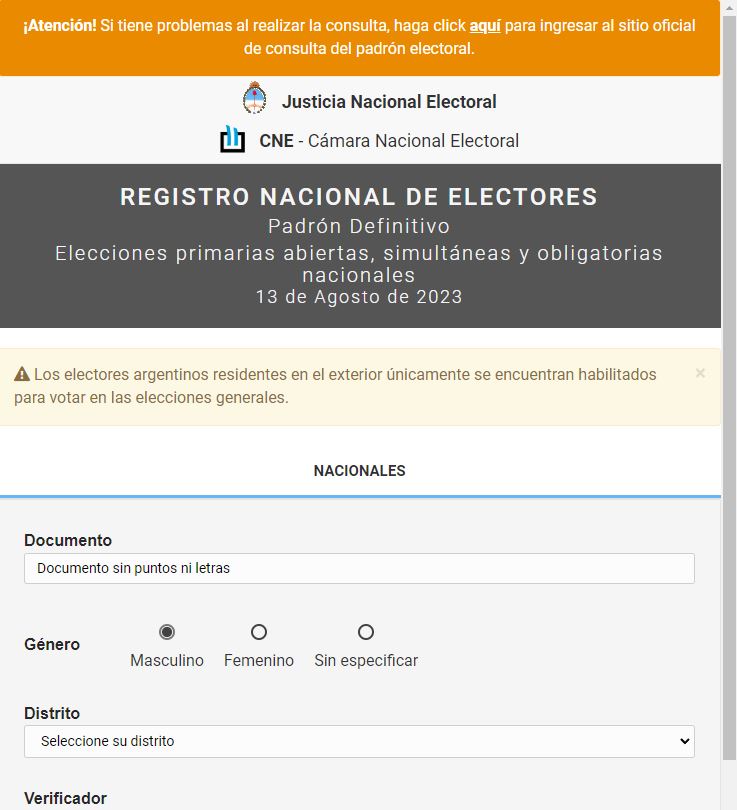Select Masculino gender radio button

[x=167, y=632]
